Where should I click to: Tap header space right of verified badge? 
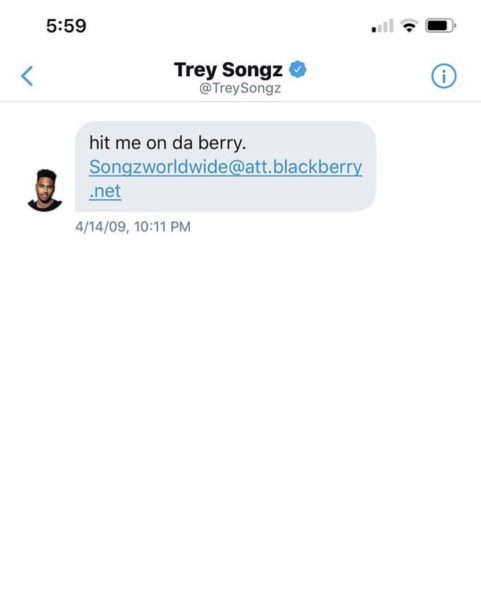point(367,76)
